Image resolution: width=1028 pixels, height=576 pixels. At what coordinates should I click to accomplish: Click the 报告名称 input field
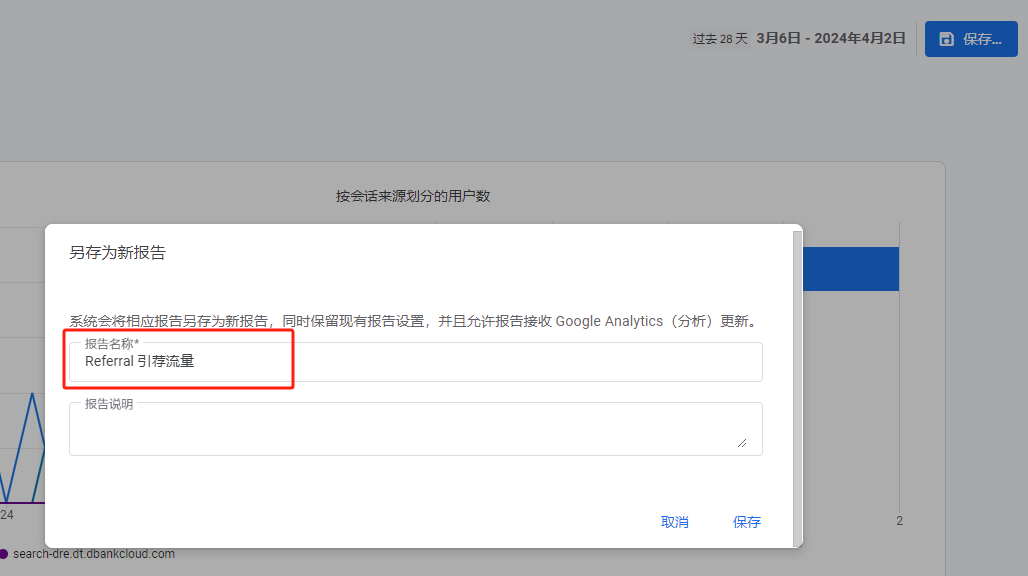(x=416, y=362)
